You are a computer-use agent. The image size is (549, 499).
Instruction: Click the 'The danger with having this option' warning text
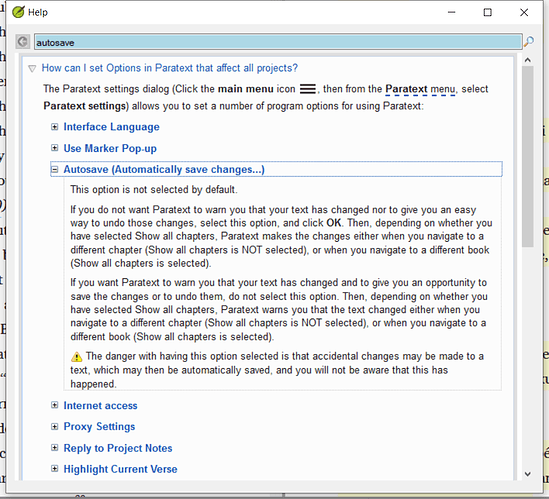click(x=277, y=370)
